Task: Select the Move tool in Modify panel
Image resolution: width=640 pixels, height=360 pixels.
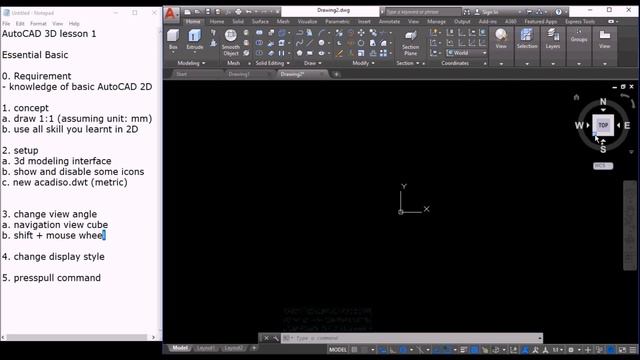Action: (361, 33)
